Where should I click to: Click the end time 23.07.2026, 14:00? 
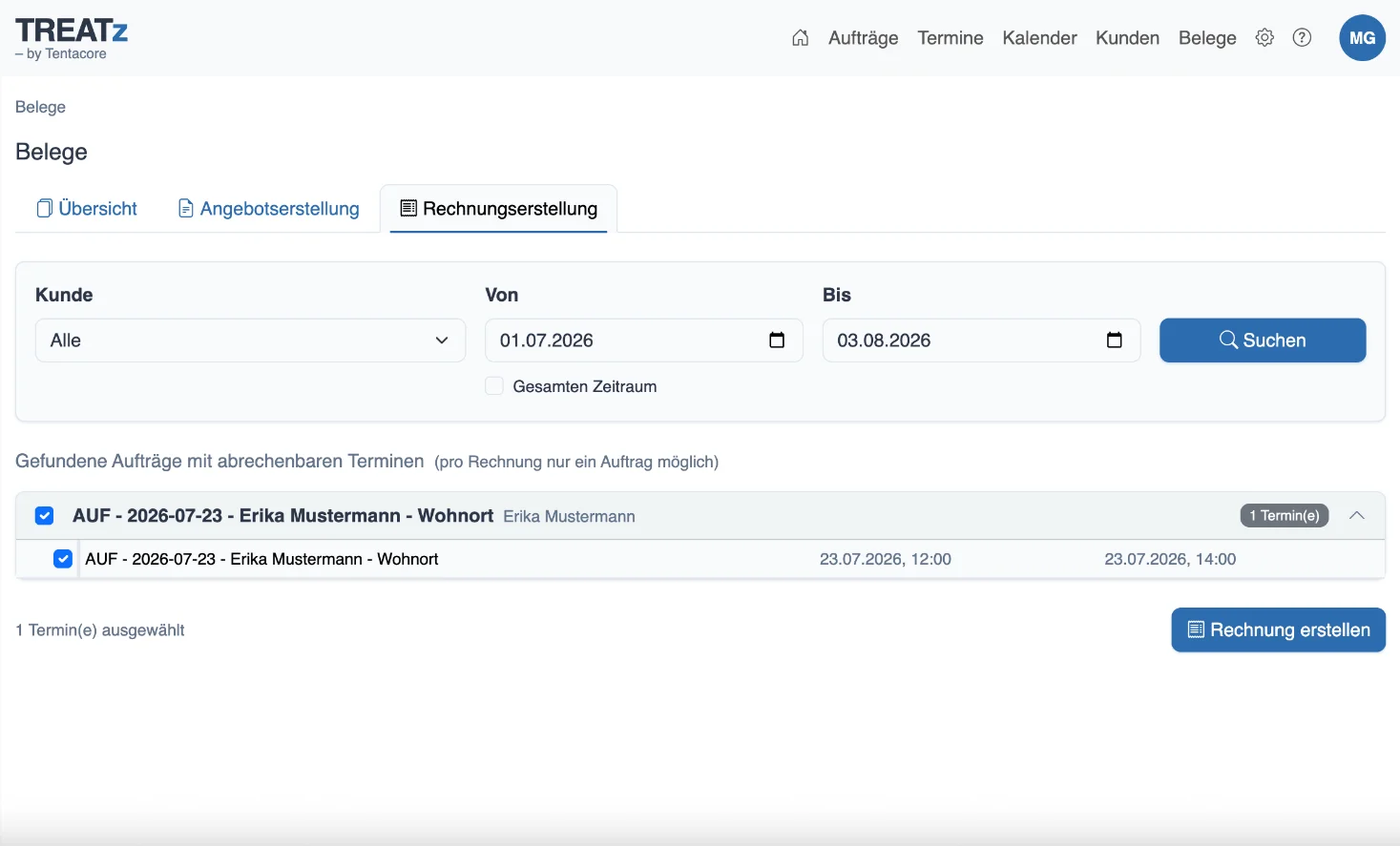click(1170, 560)
